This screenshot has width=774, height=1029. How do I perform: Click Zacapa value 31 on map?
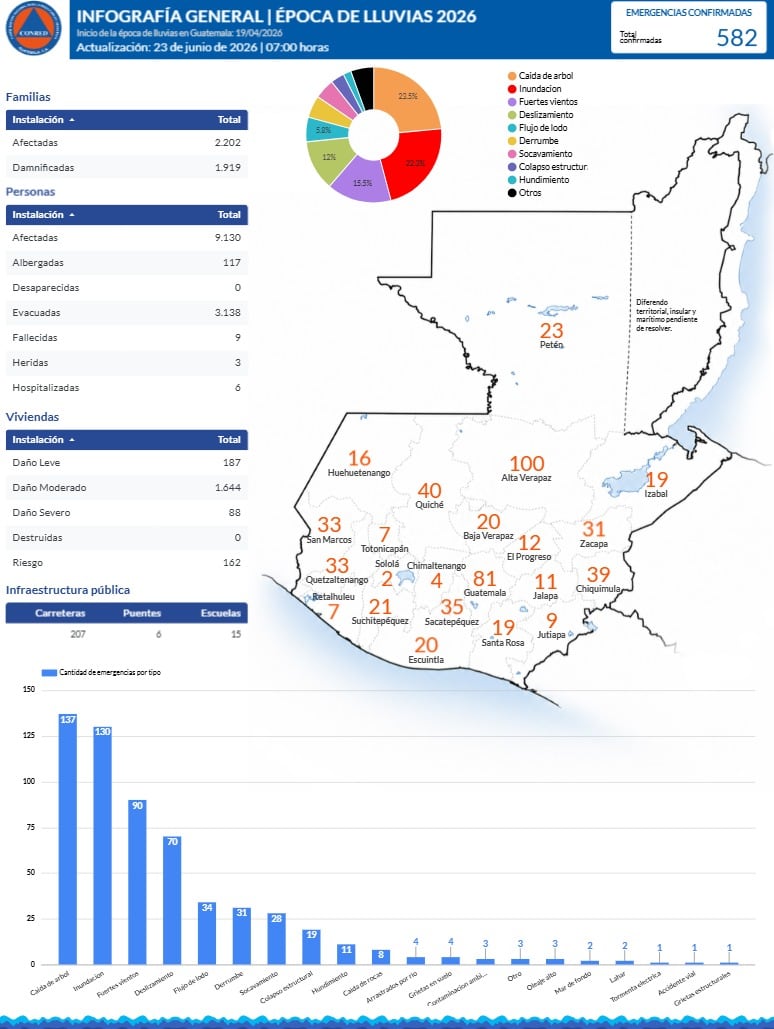tap(593, 529)
